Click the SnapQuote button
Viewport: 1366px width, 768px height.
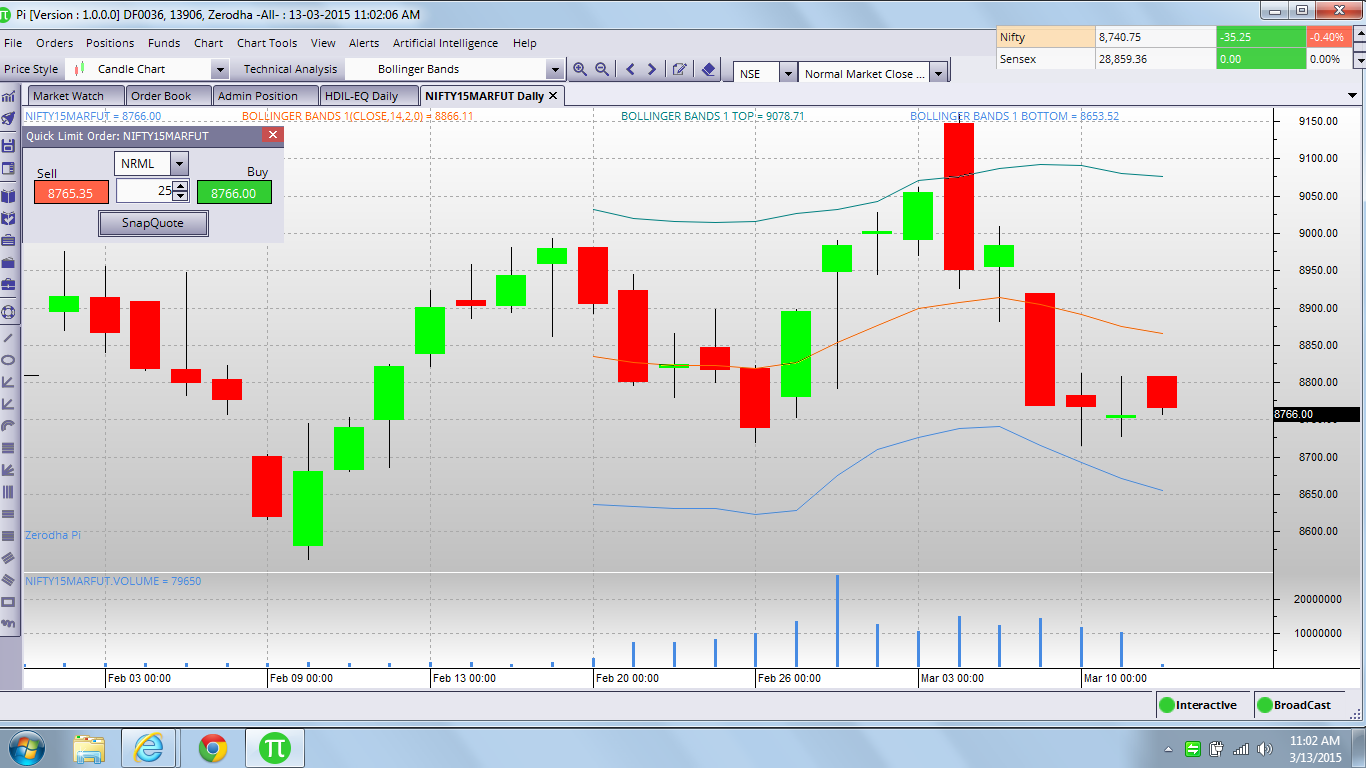pyautogui.click(x=153, y=223)
